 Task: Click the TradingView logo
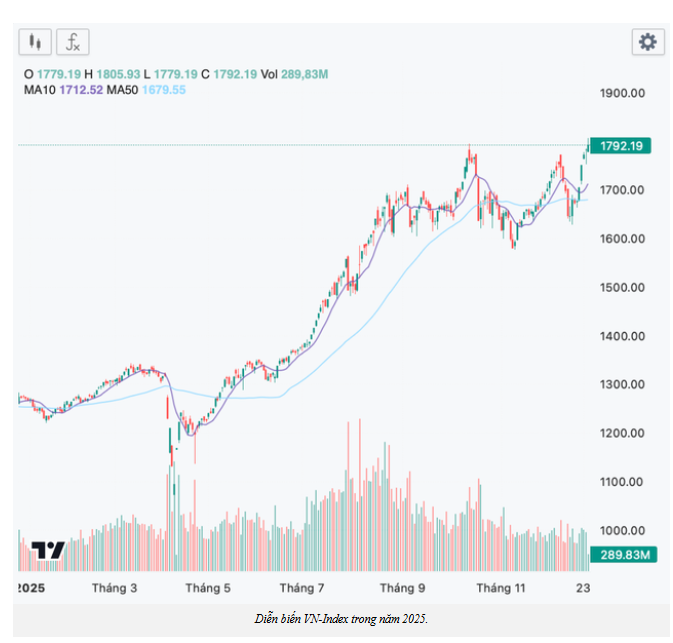pos(48,550)
